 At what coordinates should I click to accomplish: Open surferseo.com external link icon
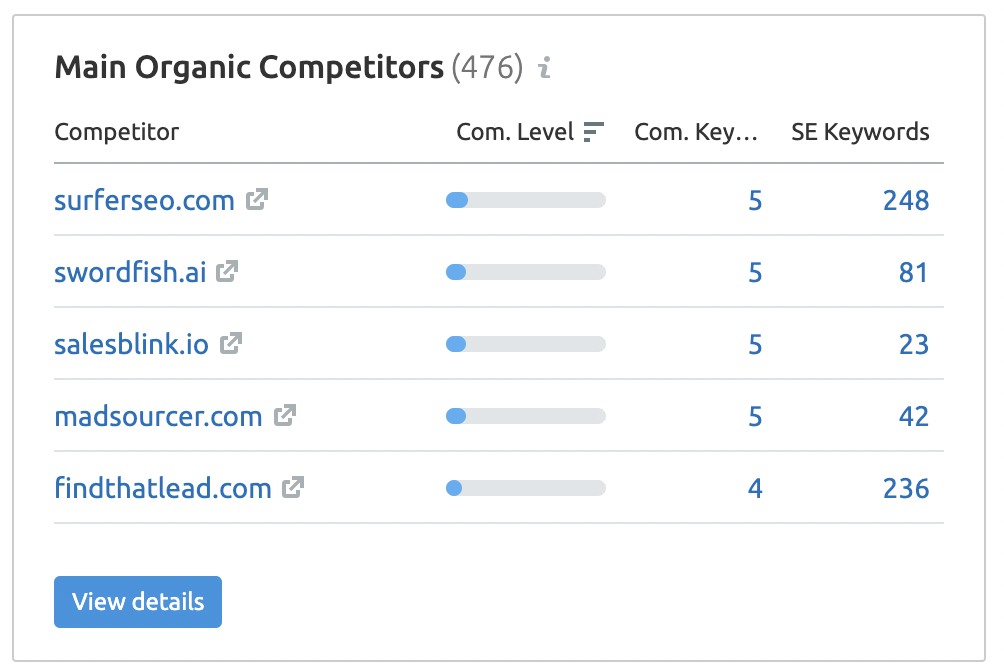257,200
